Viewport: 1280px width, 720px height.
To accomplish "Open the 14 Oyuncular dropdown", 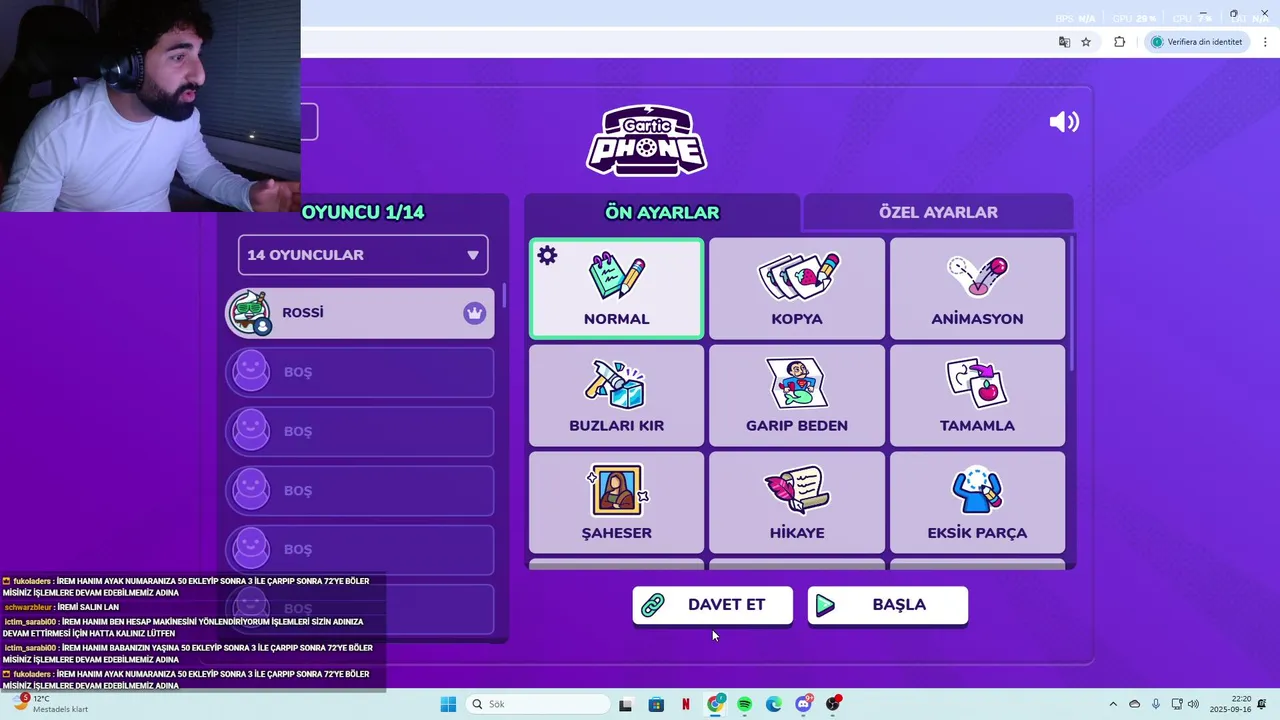I will [x=363, y=255].
